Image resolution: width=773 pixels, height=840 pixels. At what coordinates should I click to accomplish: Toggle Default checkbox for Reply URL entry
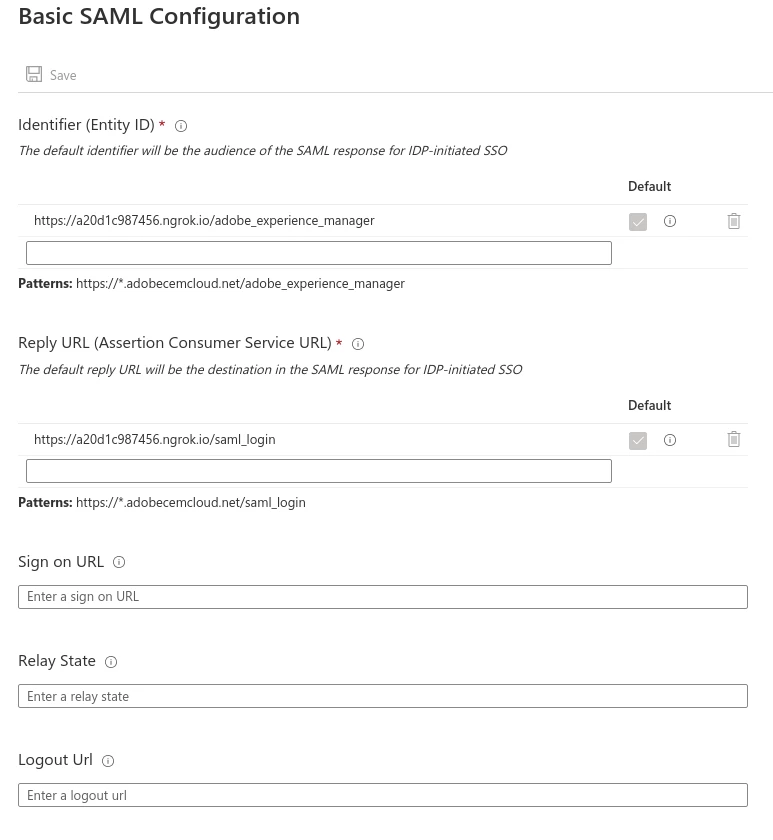click(x=638, y=441)
